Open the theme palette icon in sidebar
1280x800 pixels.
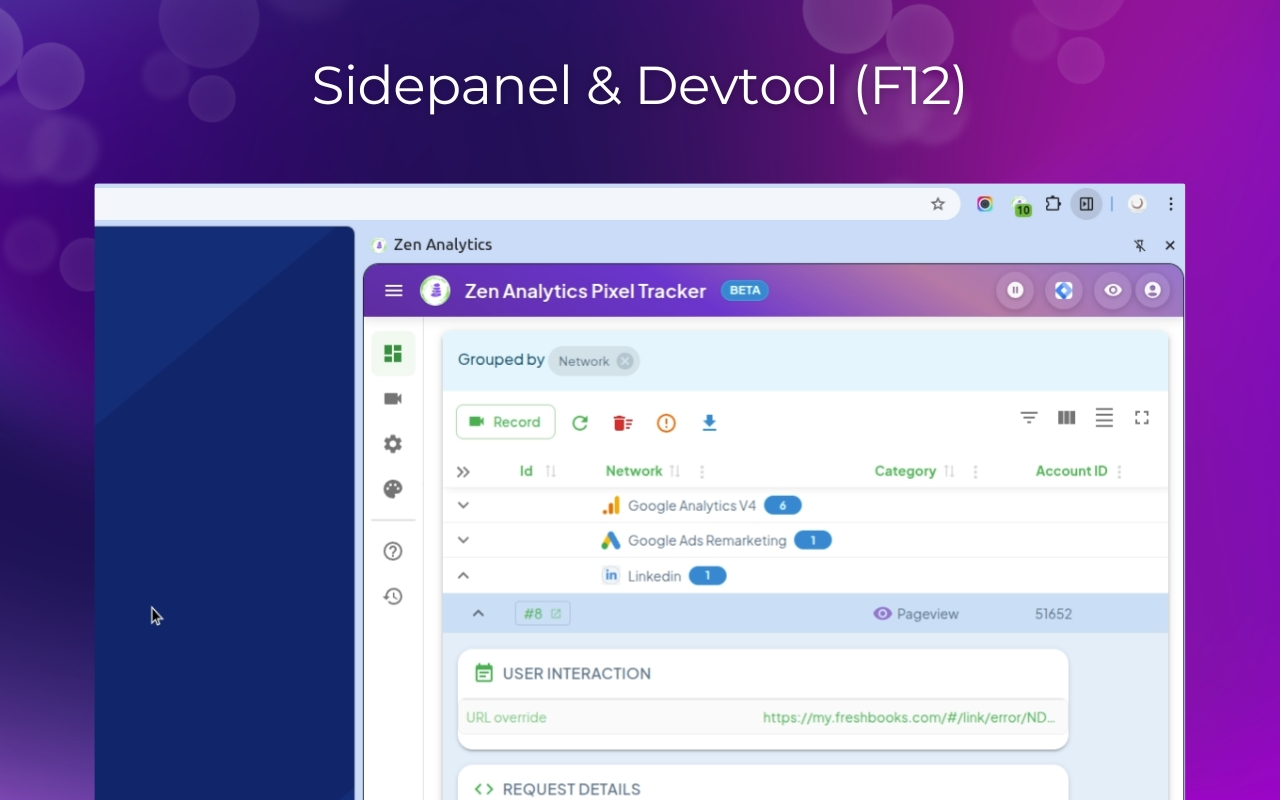[393, 489]
